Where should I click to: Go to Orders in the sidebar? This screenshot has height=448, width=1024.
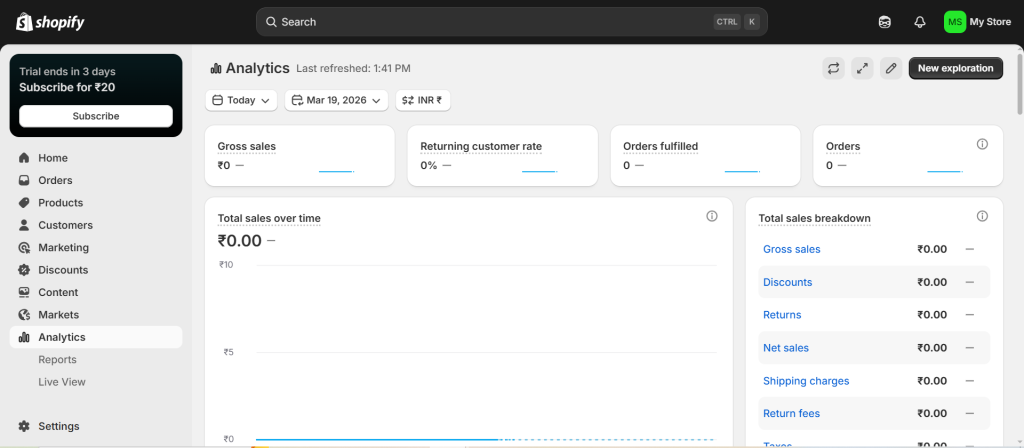[x=55, y=180]
